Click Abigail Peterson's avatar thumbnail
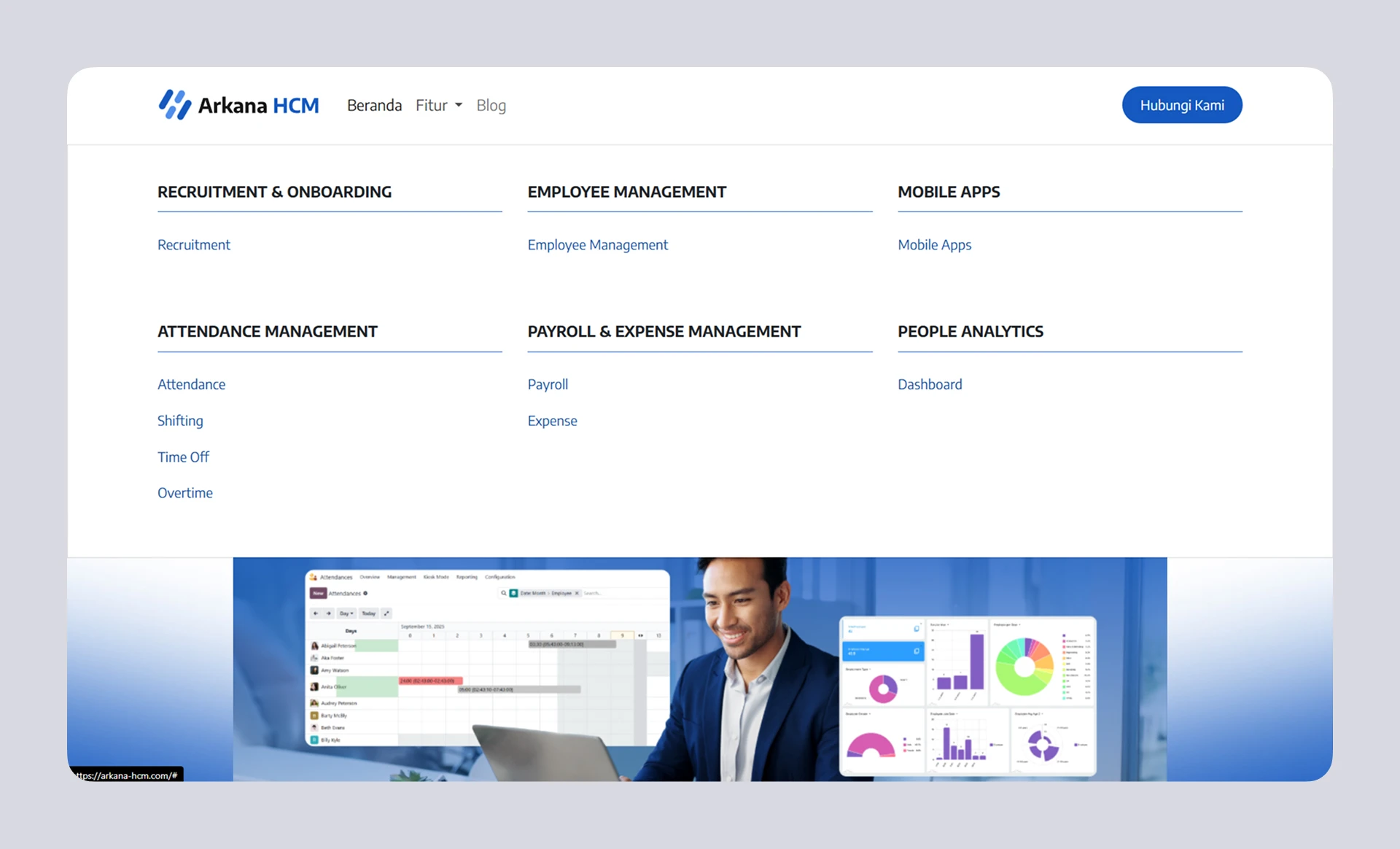The width and height of the screenshot is (1400, 849). point(314,646)
